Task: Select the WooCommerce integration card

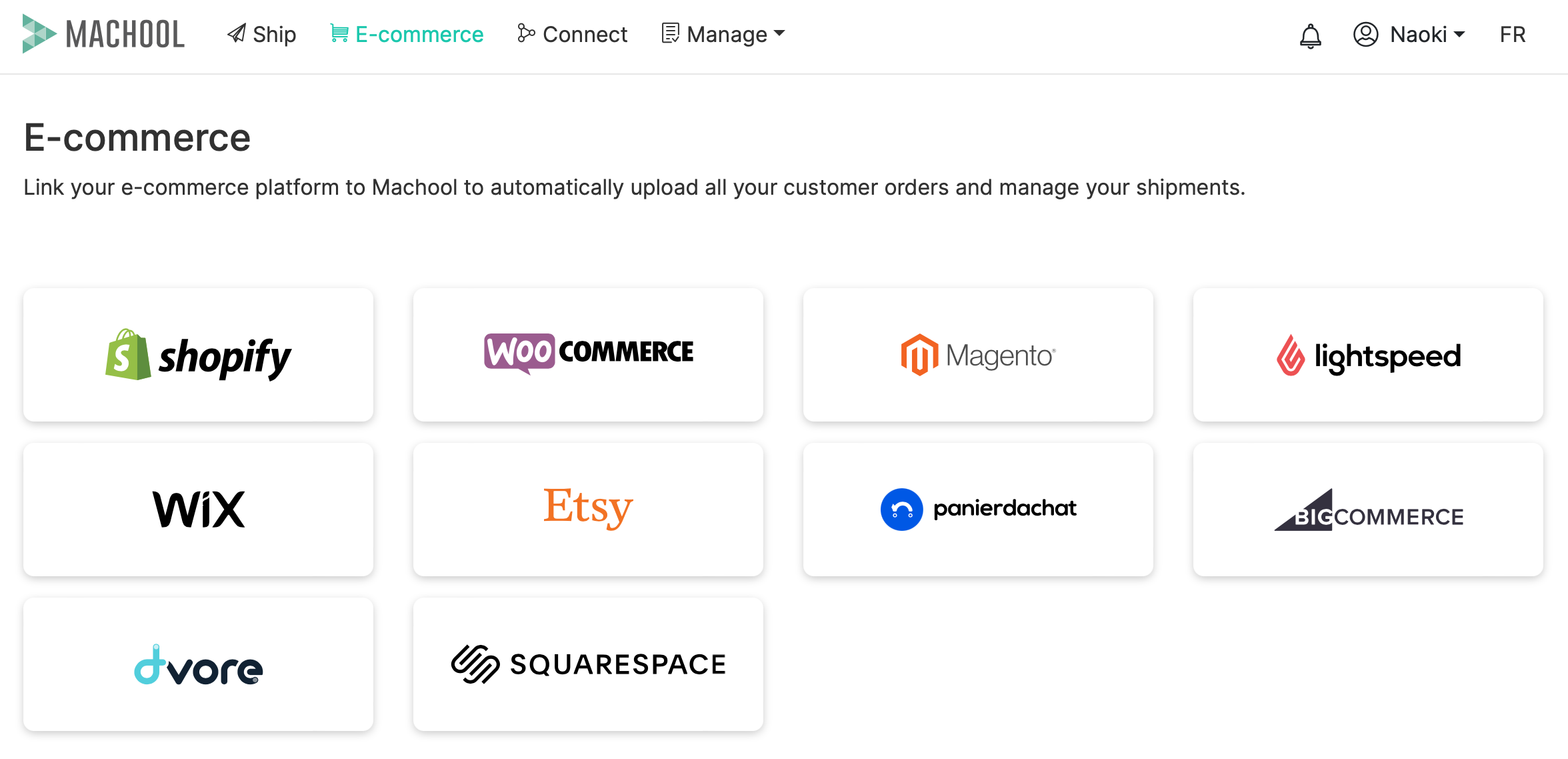Action: coord(588,355)
